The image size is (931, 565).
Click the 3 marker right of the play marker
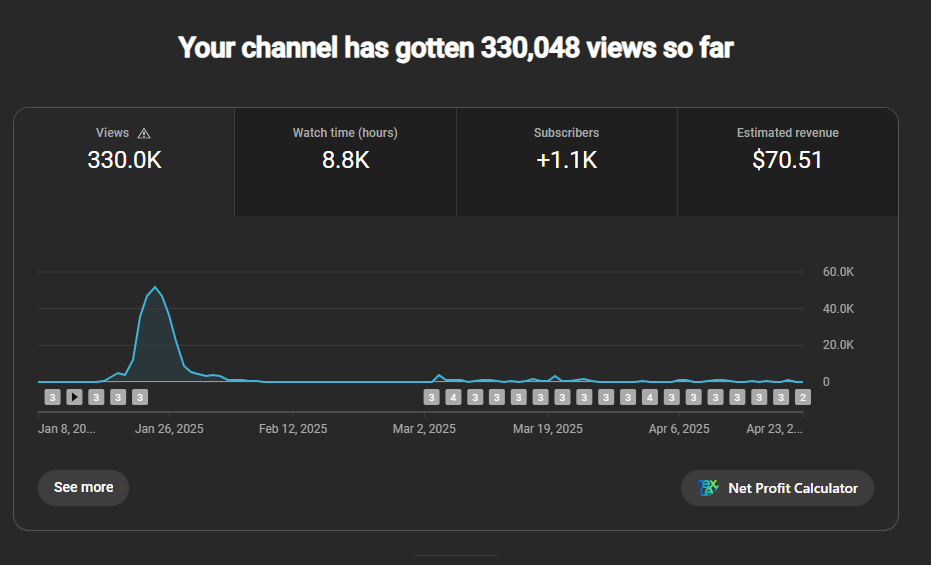click(x=96, y=397)
